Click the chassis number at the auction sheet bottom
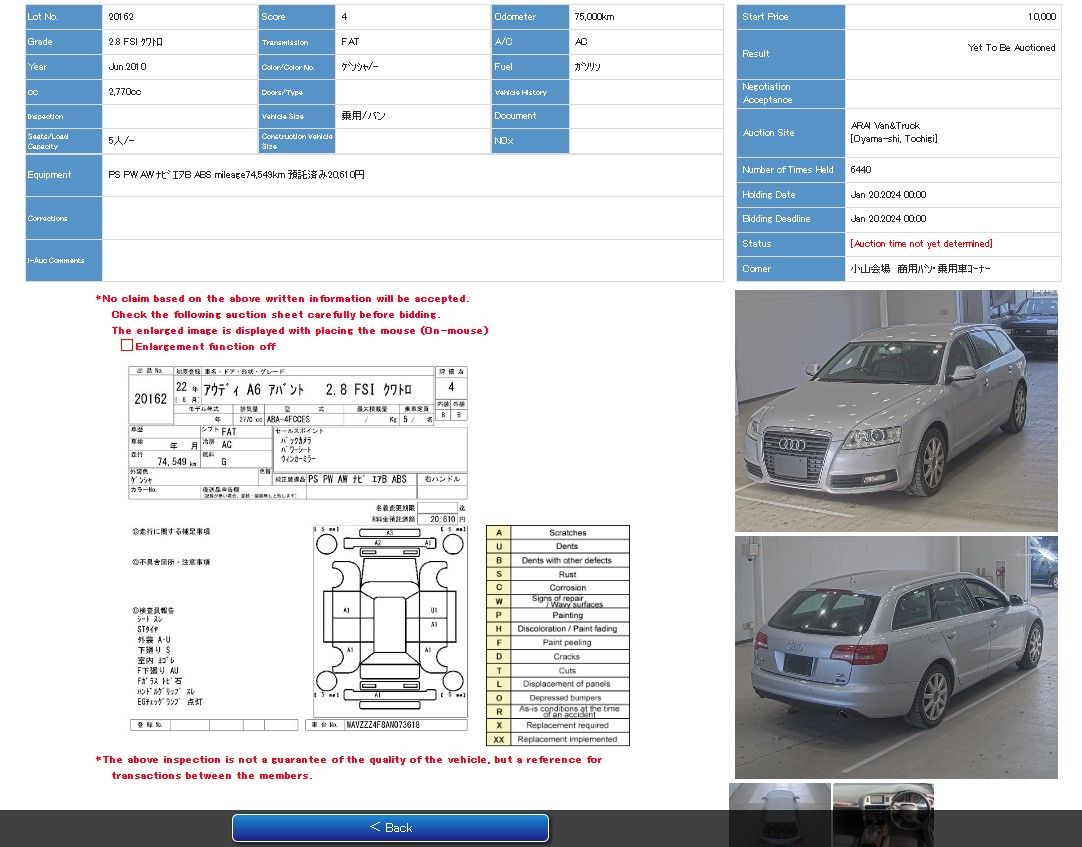This screenshot has height=847, width=1082. (x=382, y=725)
